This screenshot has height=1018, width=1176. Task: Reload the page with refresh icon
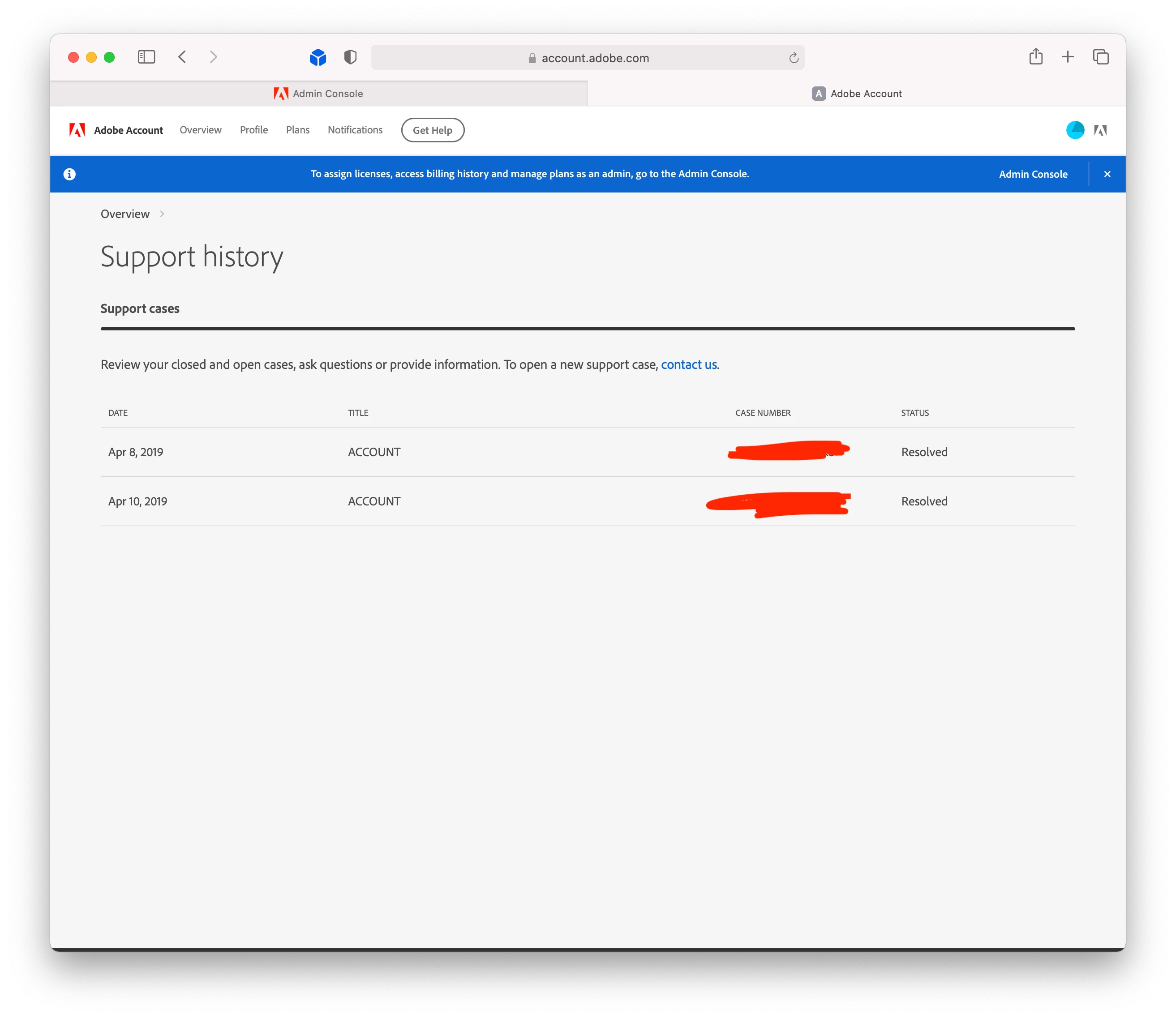(x=794, y=58)
